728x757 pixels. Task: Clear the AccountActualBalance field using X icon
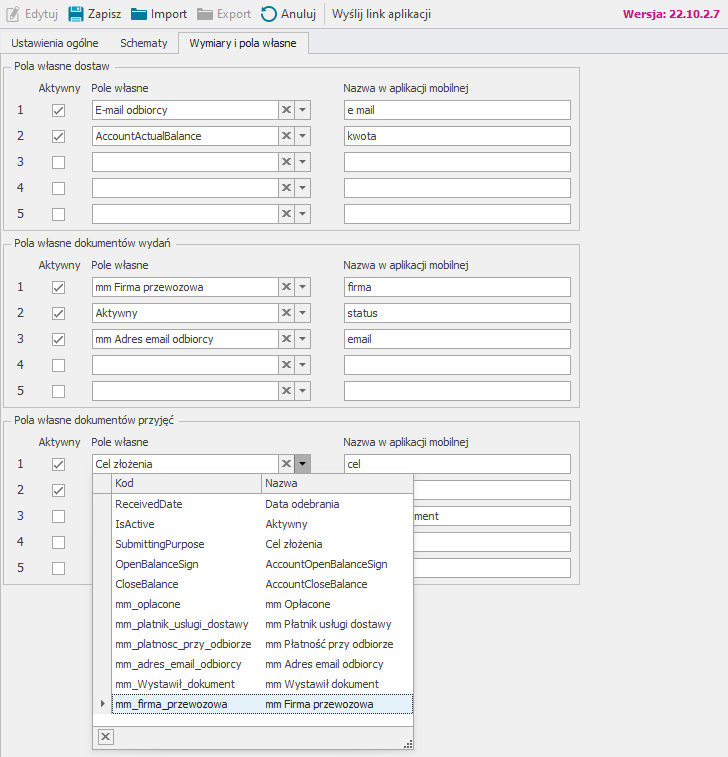click(286, 136)
